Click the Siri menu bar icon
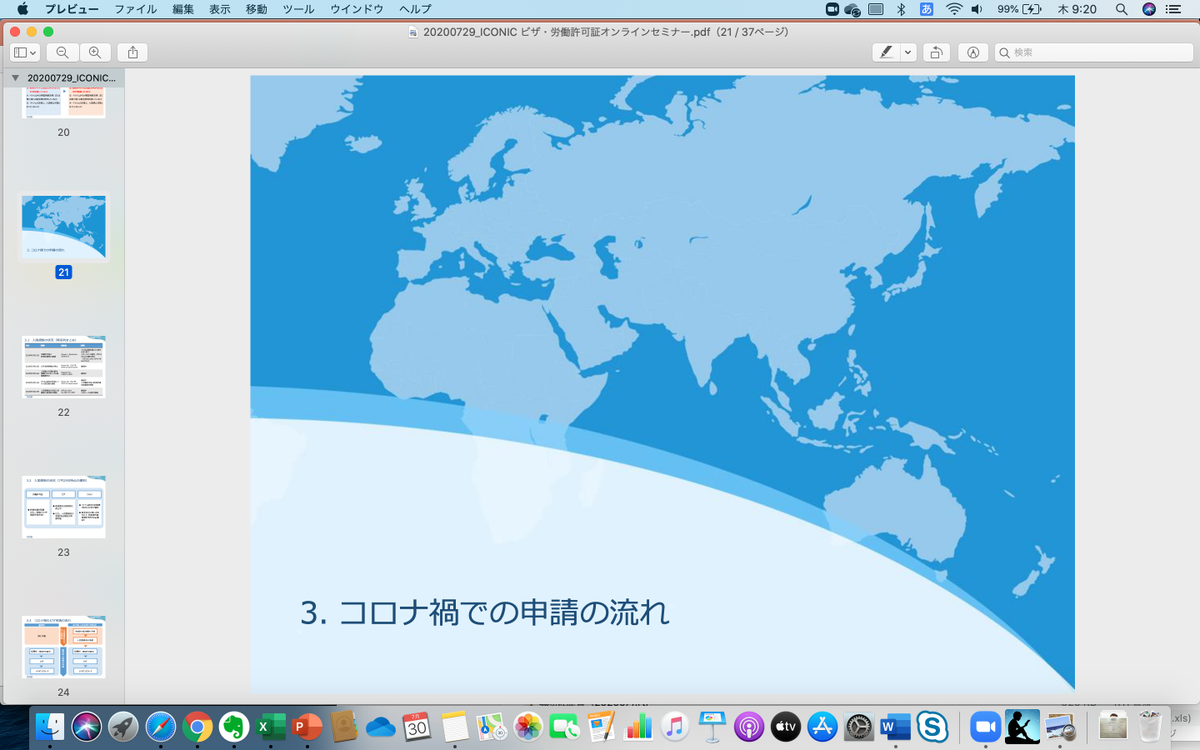 pyautogui.click(x=1148, y=9)
